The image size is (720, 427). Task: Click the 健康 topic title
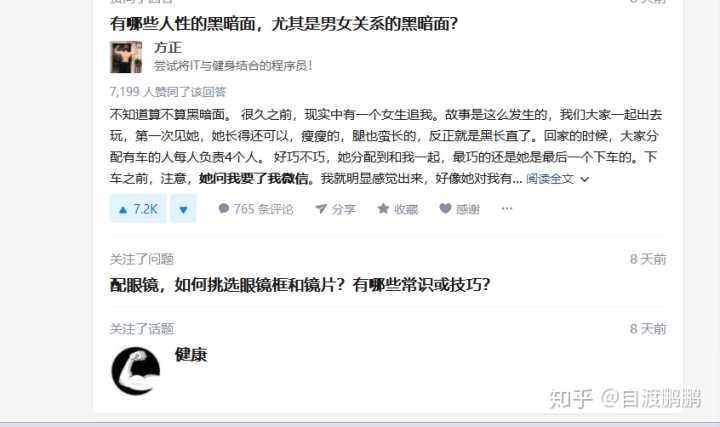click(191, 354)
